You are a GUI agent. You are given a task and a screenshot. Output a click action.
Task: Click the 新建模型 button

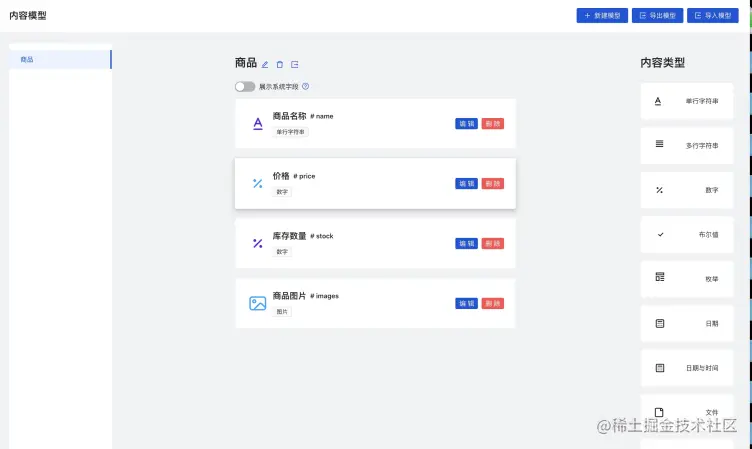[x=602, y=15]
